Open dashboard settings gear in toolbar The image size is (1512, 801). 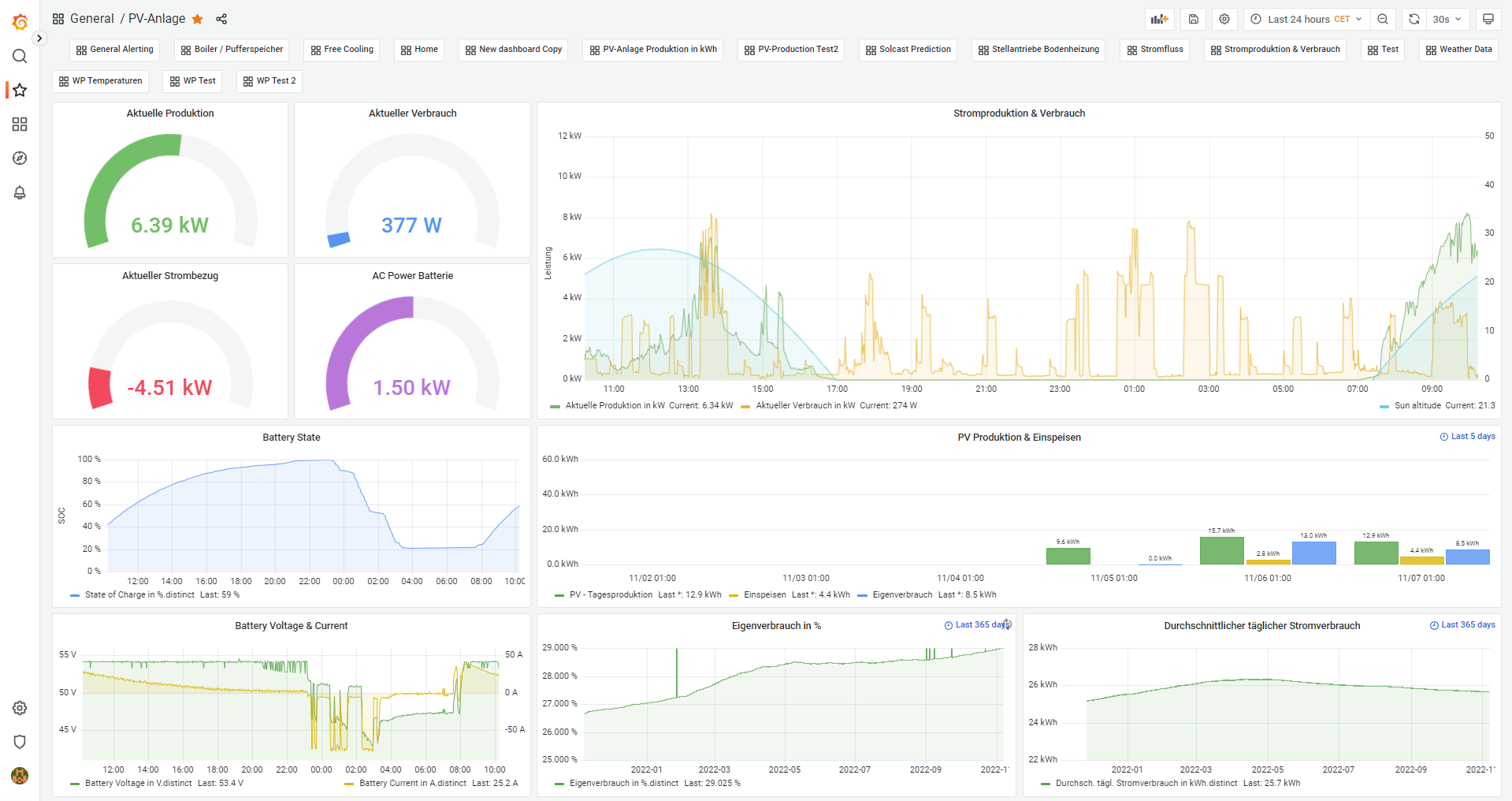[1224, 19]
